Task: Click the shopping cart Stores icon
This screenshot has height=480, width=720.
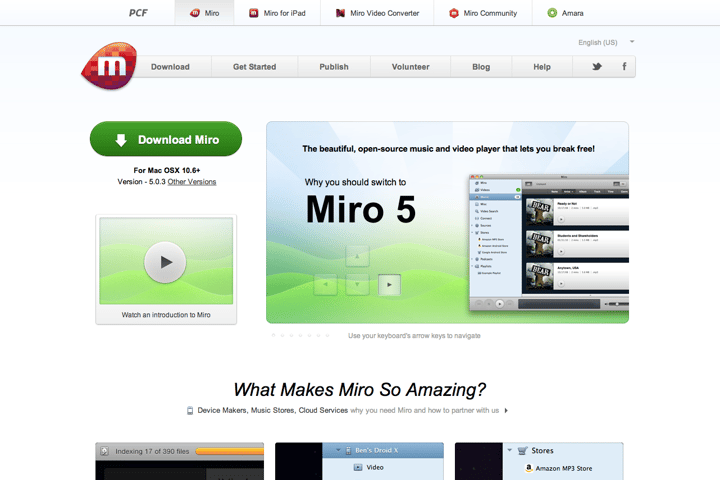Action: (522, 451)
